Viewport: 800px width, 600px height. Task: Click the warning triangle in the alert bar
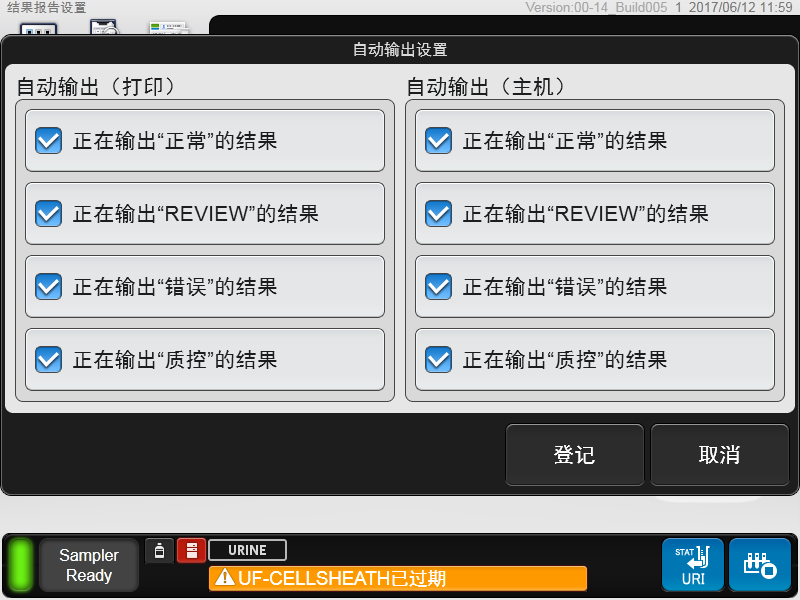pos(224,578)
